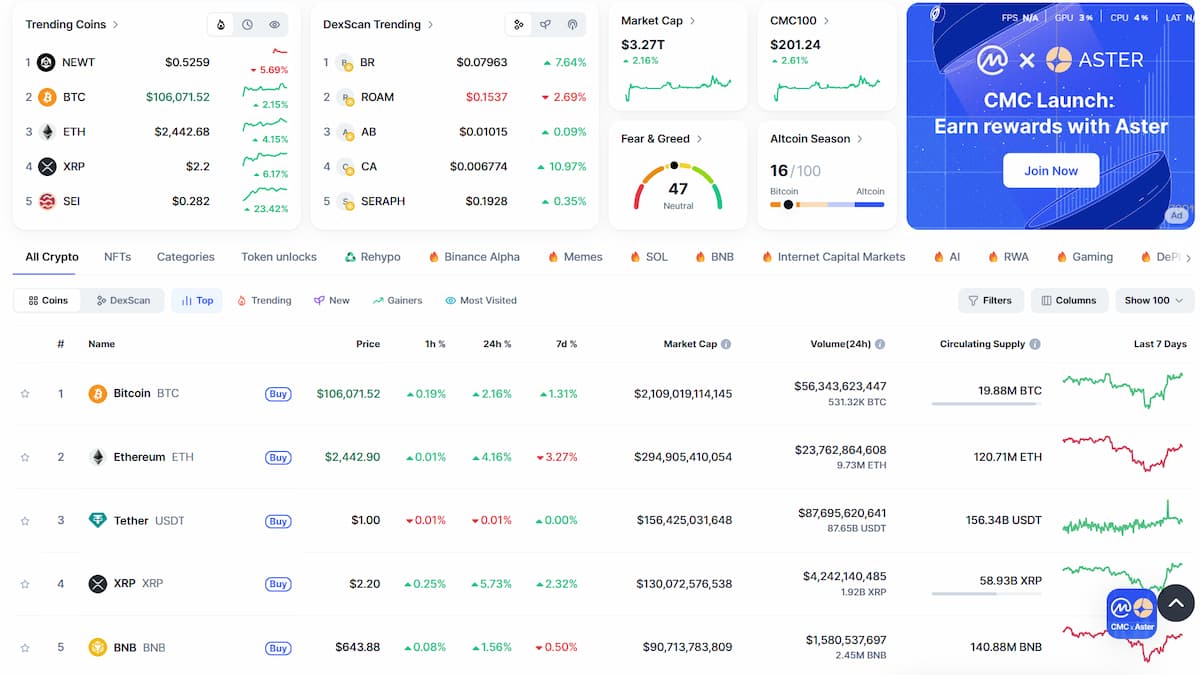Expand DexScan Trending via its chevron
The width and height of the screenshot is (1200, 675).
pyautogui.click(x=431, y=24)
